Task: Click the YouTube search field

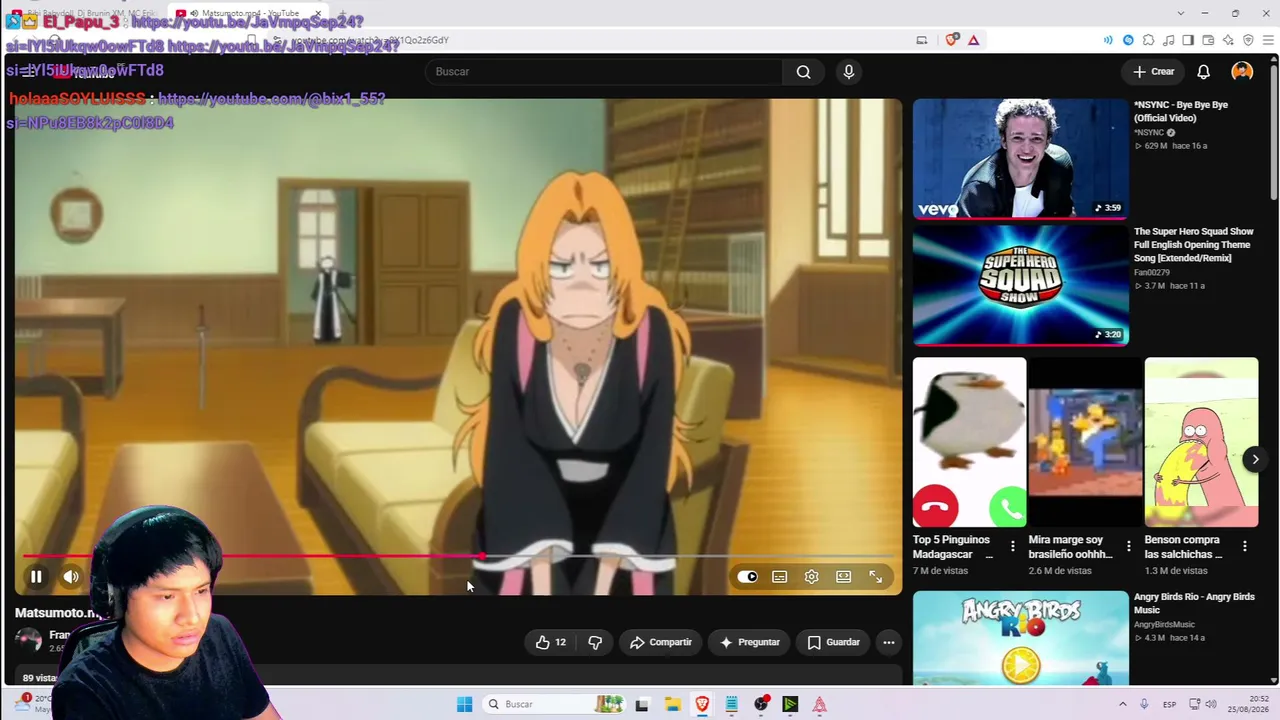Action: click(604, 72)
